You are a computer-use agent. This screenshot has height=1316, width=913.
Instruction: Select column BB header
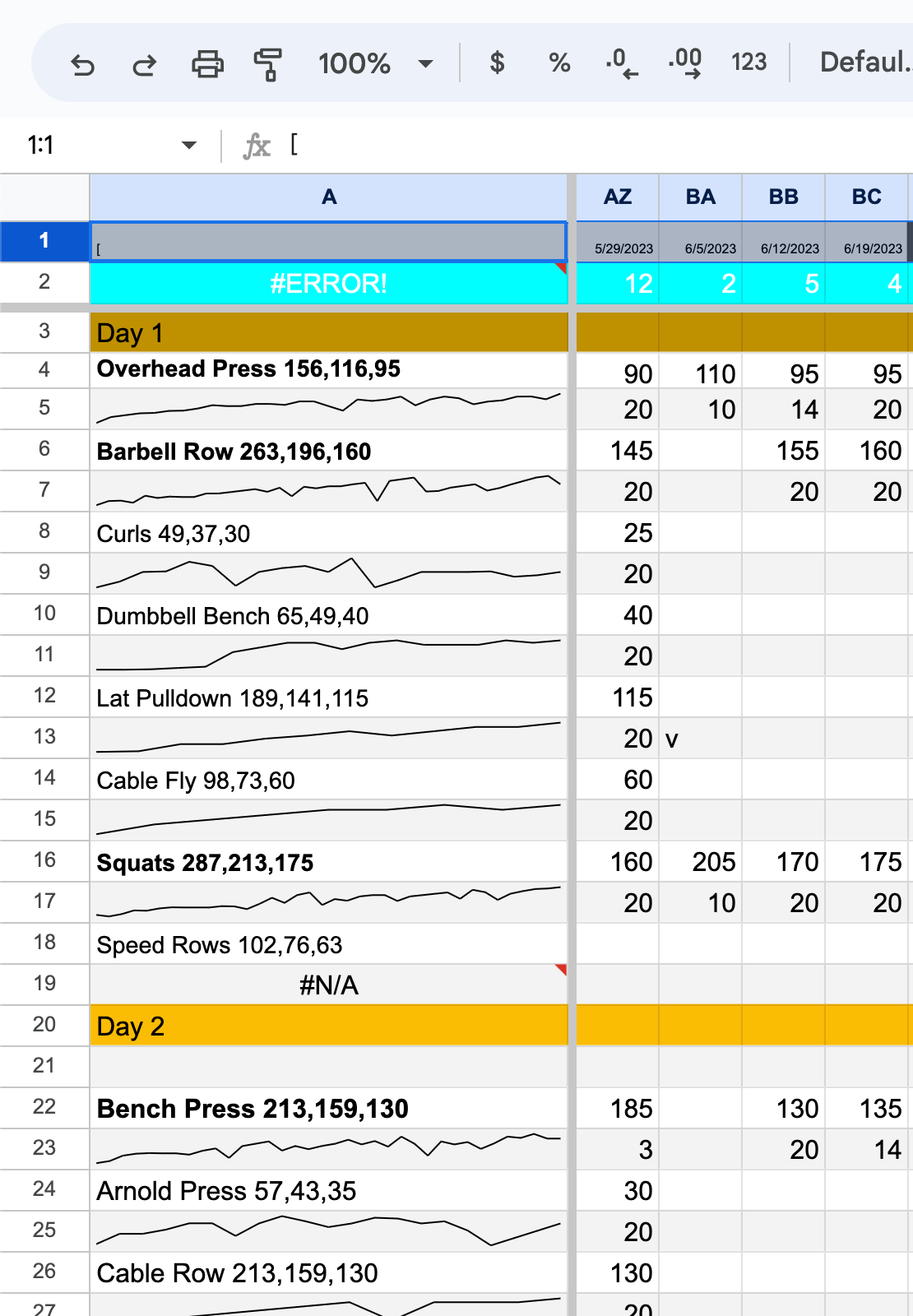pos(784,197)
